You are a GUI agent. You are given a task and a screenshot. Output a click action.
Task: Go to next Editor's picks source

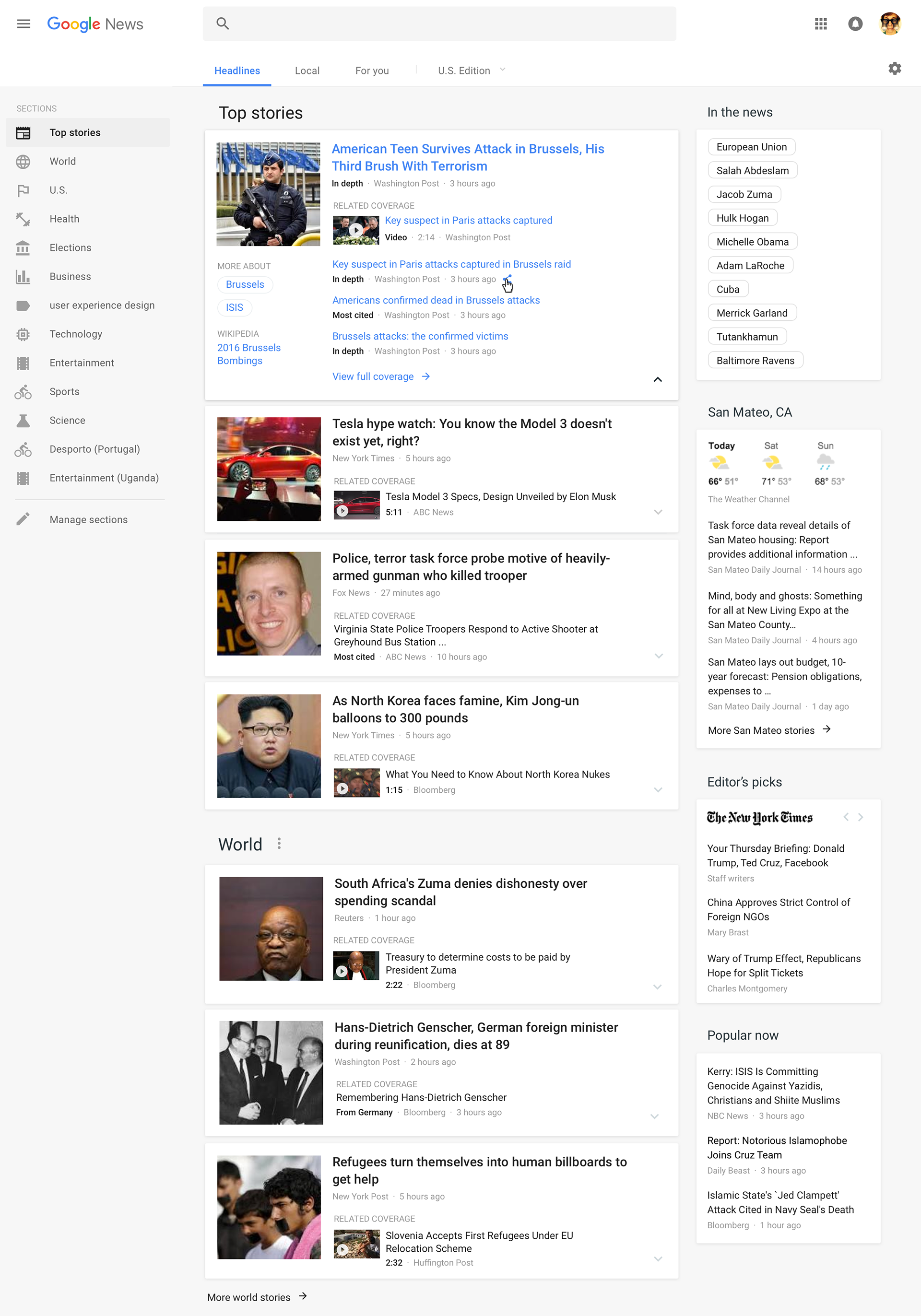pos(860,817)
